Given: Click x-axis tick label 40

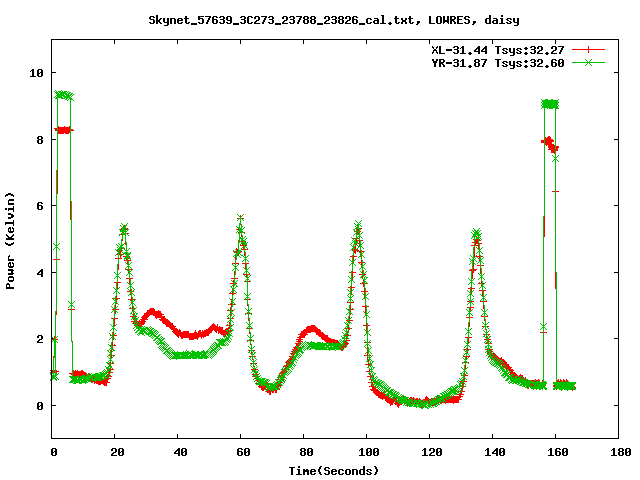Looking at the screenshot, I should click(180, 452).
